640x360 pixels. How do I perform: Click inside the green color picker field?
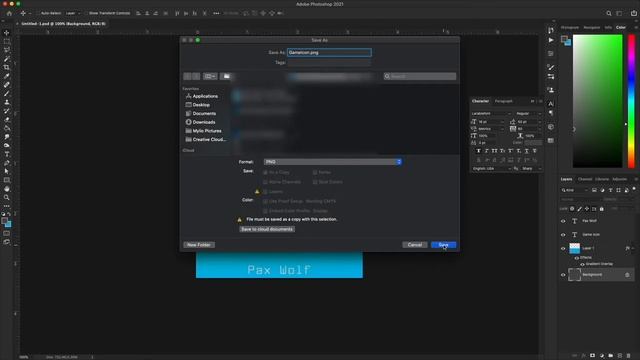pyautogui.click(x=597, y=101)
